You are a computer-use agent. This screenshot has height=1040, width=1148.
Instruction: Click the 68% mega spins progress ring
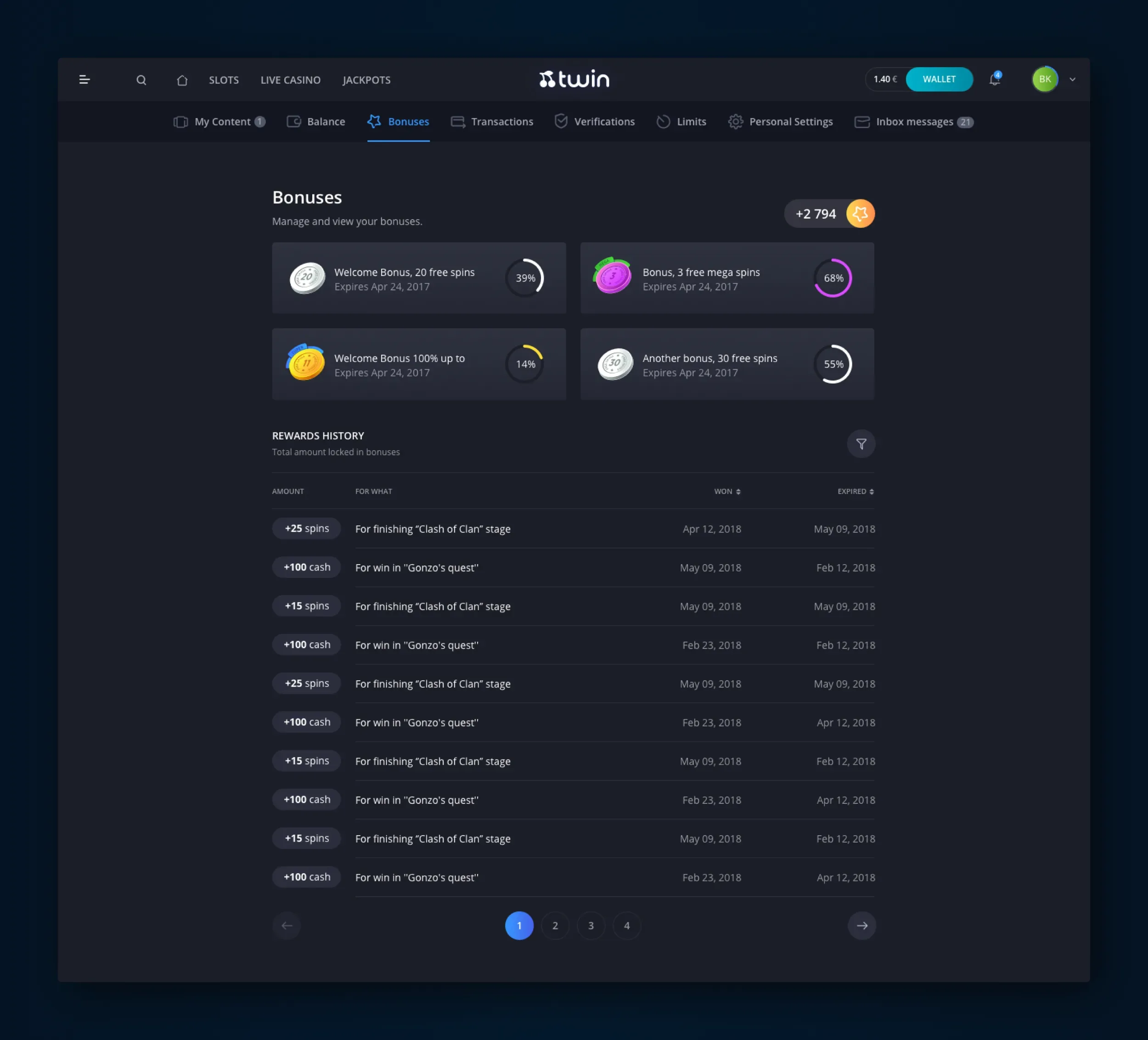click(x=833, y=278)
